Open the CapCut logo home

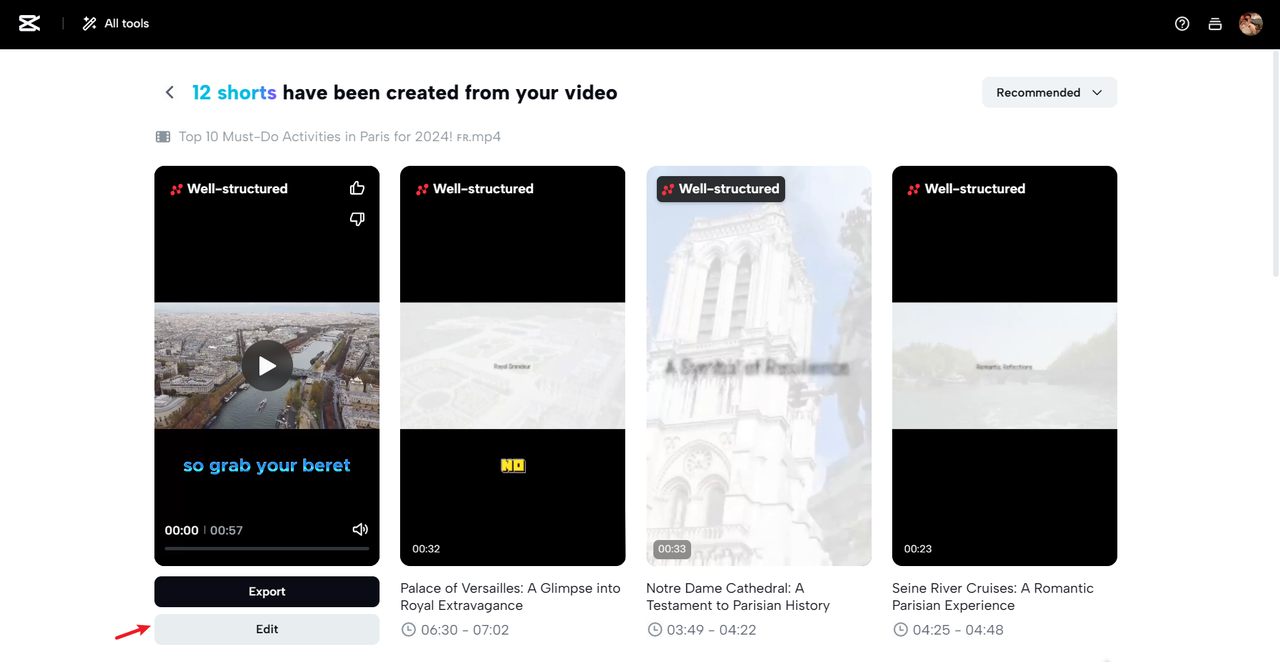[x=29, y=23]
